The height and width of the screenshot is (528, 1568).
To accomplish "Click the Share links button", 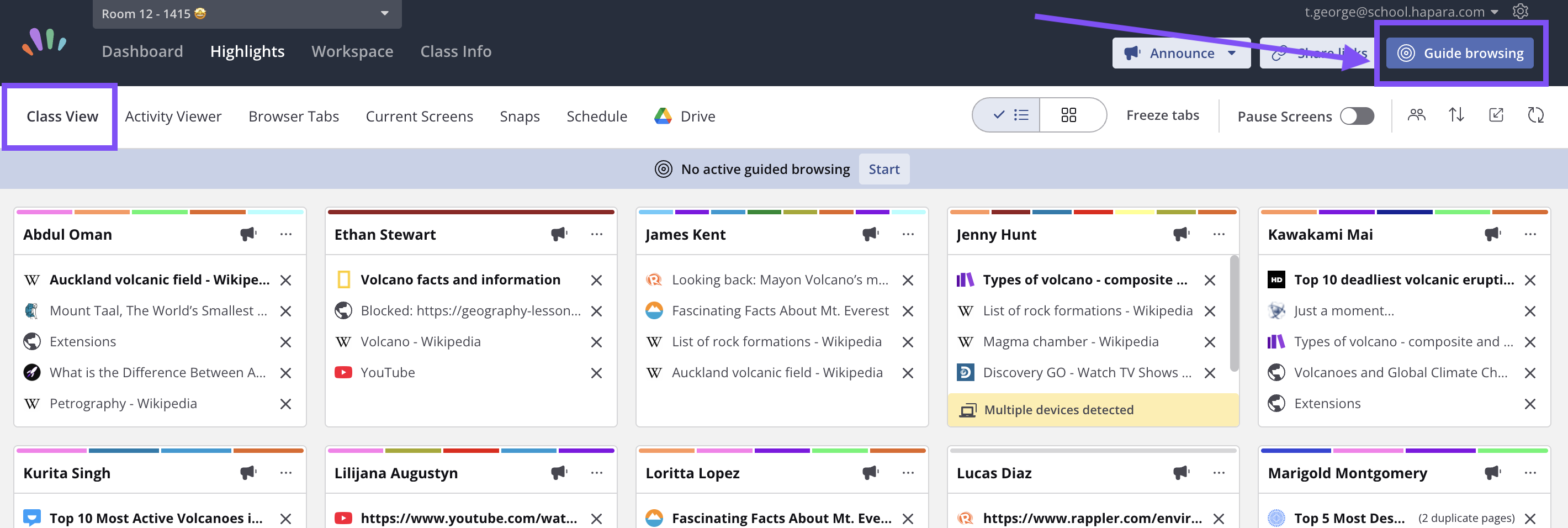I will click(x=1317, y=53).
